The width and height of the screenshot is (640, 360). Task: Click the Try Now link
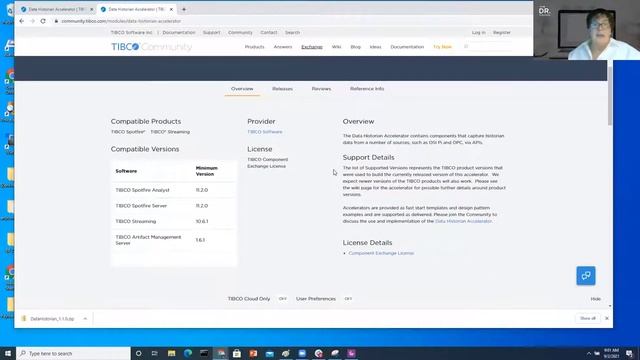pyautogui.click(x=442, y=47)
